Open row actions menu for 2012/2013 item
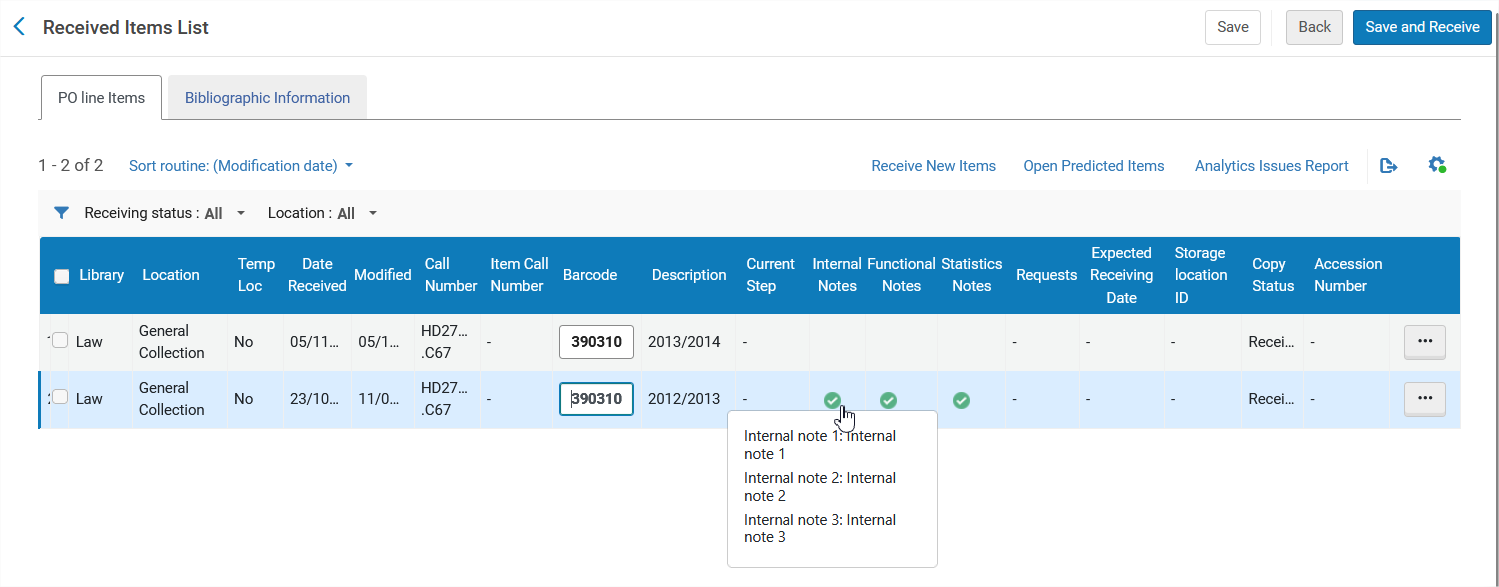 coord(1424,399)
